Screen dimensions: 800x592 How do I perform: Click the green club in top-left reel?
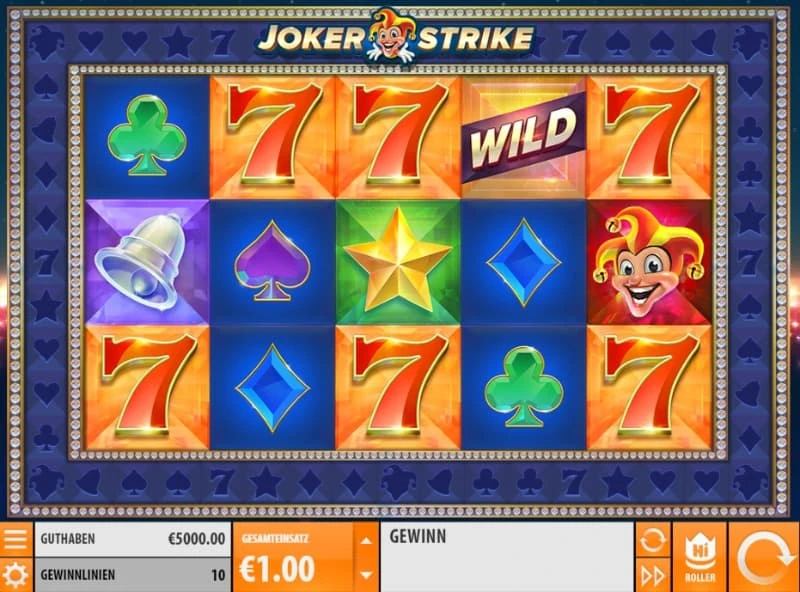147,135
